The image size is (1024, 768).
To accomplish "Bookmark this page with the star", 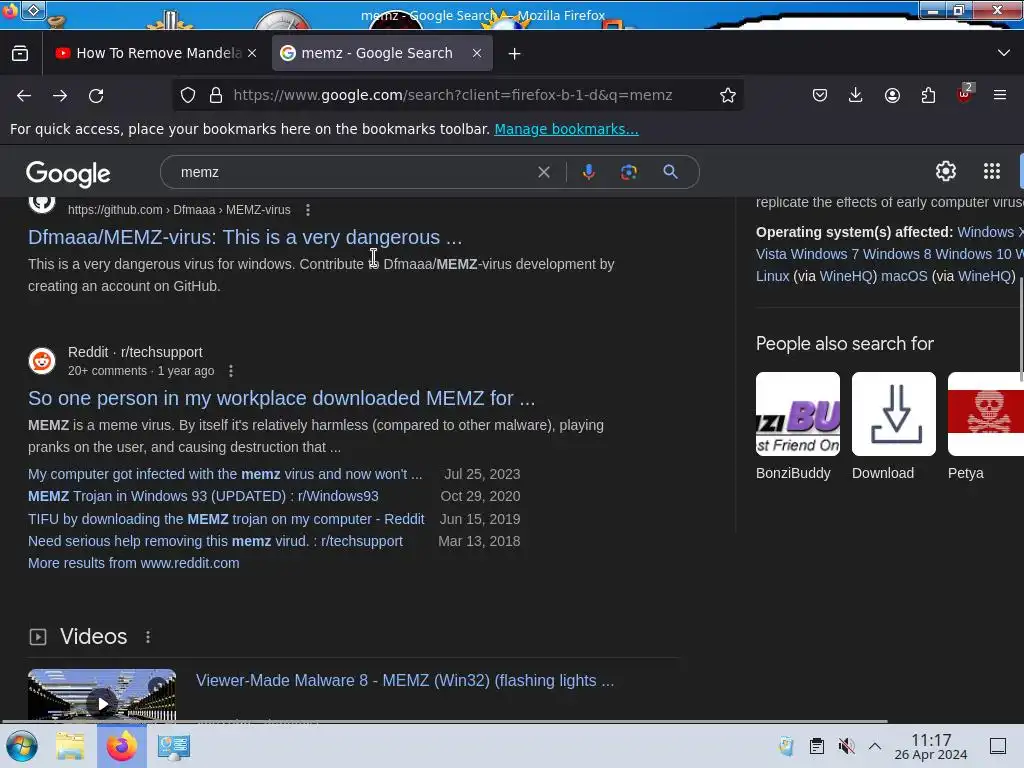I will 728,95.
